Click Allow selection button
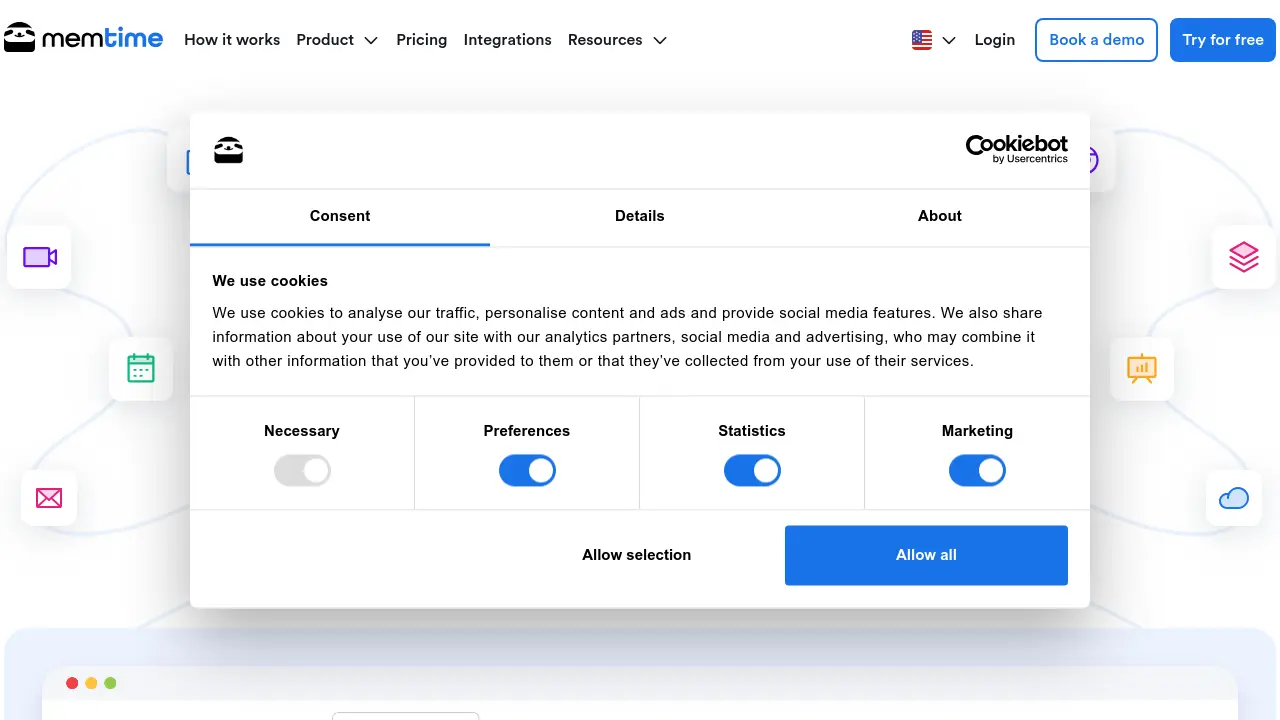Screen dimensions: 1280x720 [637, 555]
